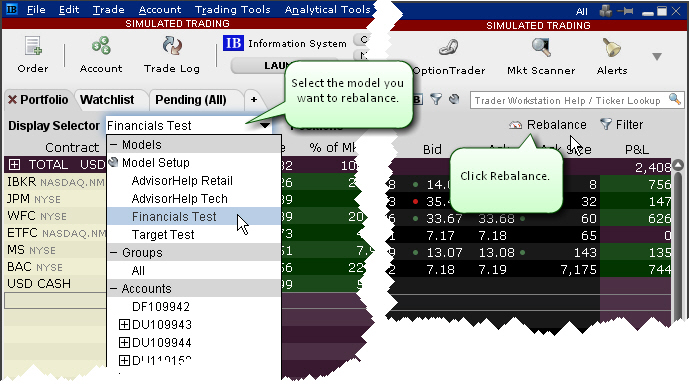The width and height of the screenshot is (689, 385).
Task: Launch OptionTrader from the toolbar
Action: click(449, 47)
